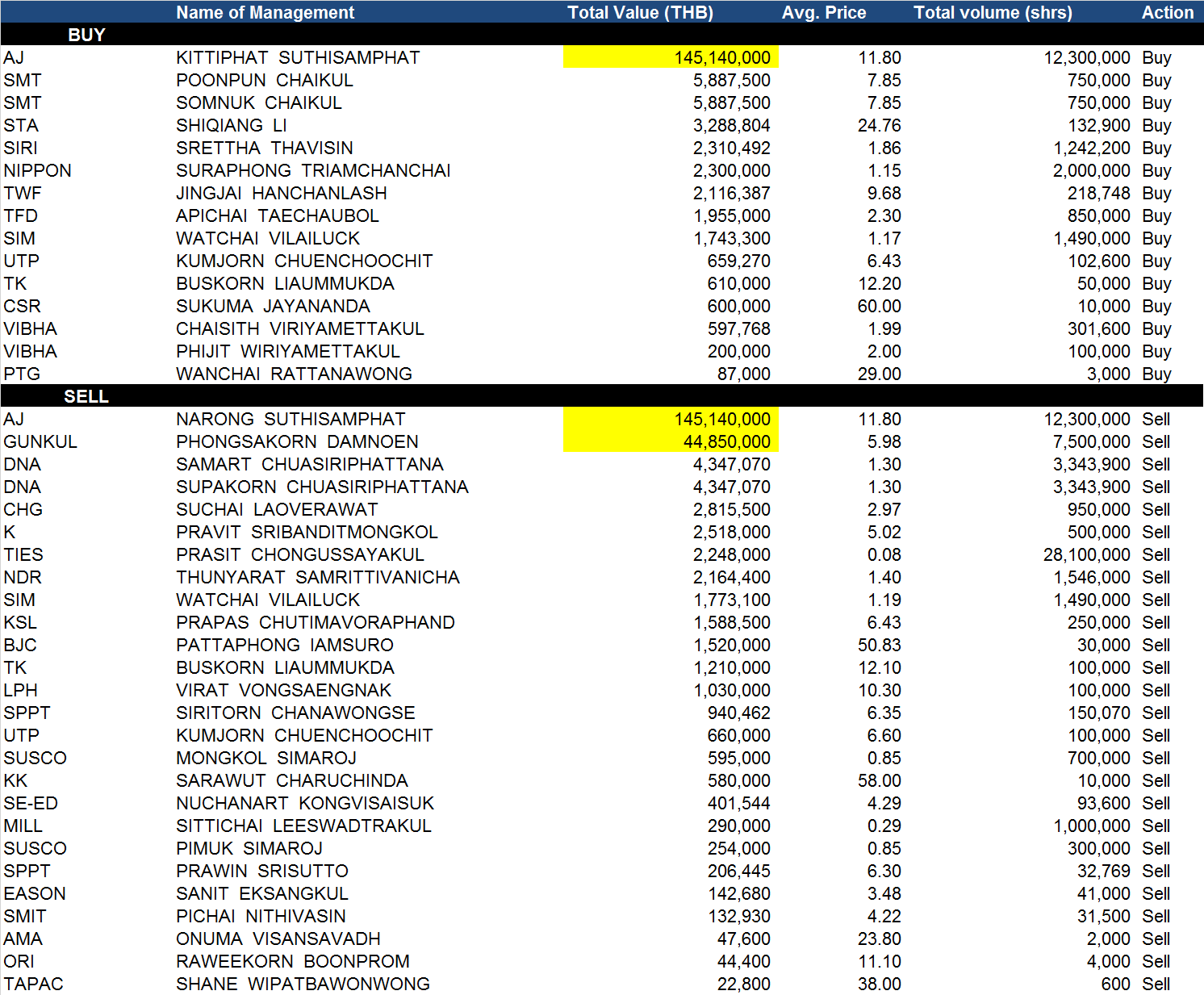Viewport: 1204px width, 995px height.
Task: Select value 3,288,804
Action: pyautogui.click(x=731, y=125)
